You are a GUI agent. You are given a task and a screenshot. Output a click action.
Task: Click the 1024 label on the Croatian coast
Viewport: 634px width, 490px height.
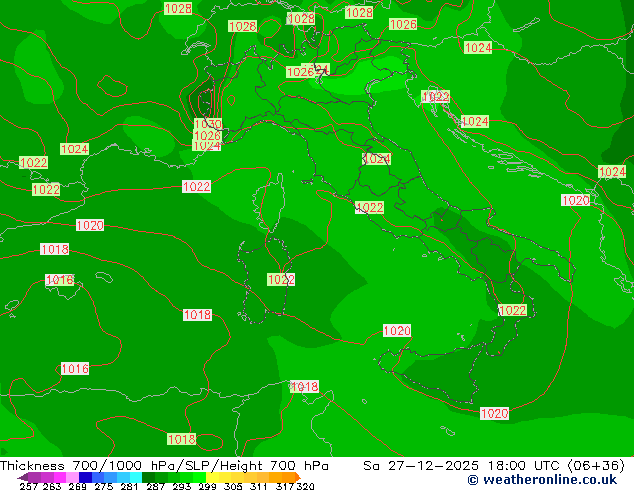point(475,121)
